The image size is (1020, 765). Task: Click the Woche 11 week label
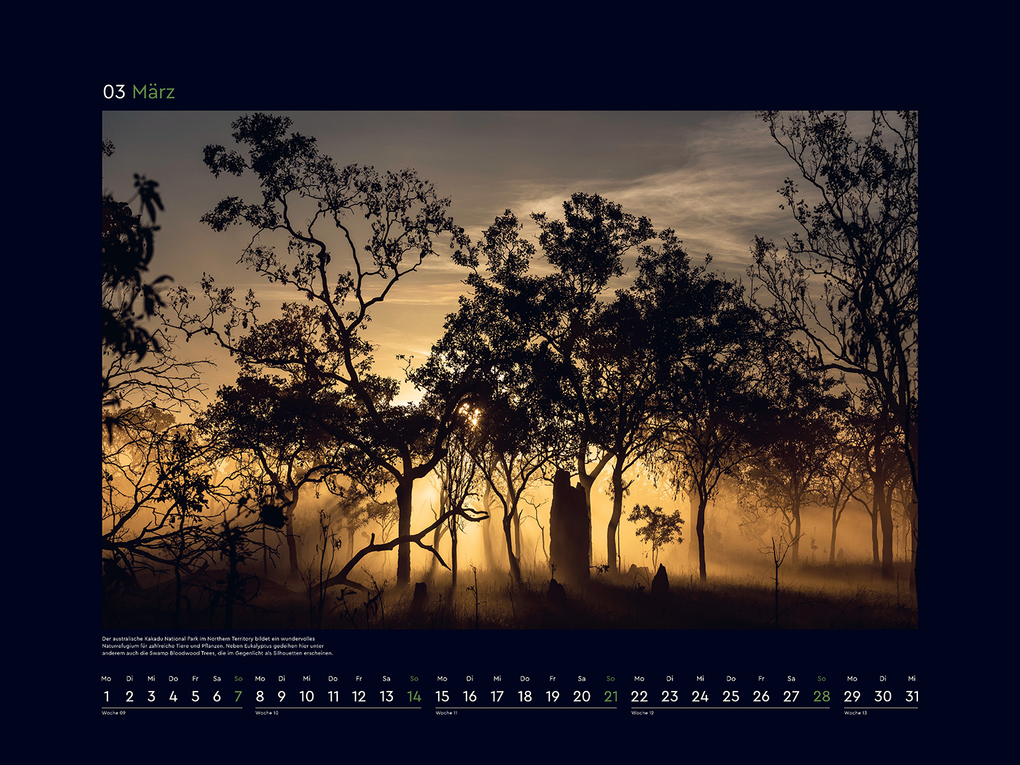448,713
